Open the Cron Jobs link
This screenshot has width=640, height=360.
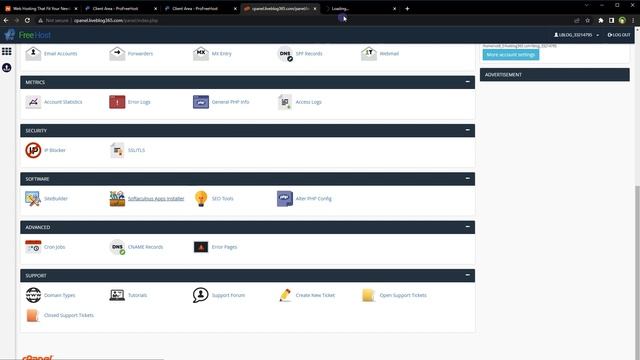coord(55,247)
